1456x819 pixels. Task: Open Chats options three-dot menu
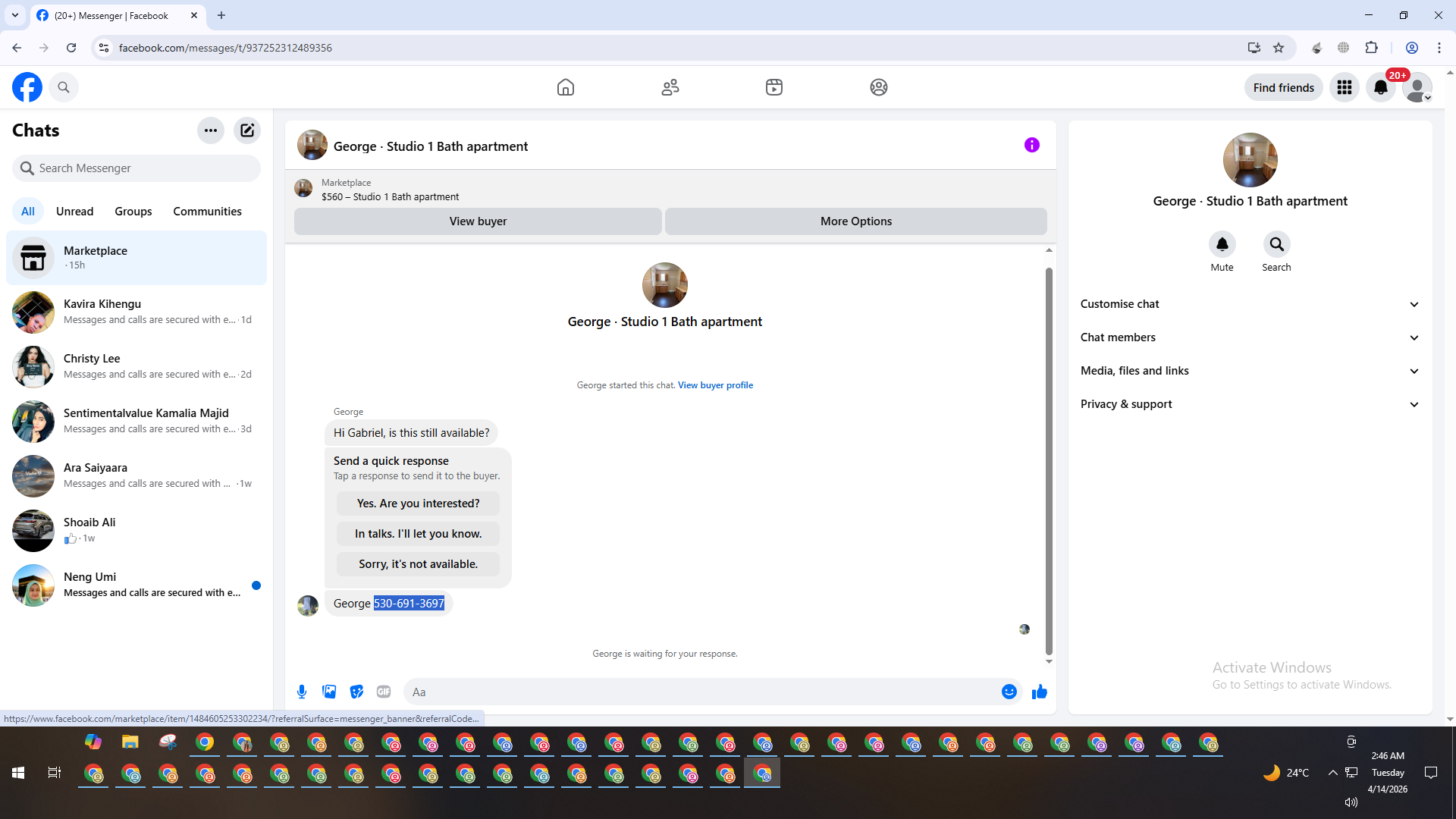point(211,130)
